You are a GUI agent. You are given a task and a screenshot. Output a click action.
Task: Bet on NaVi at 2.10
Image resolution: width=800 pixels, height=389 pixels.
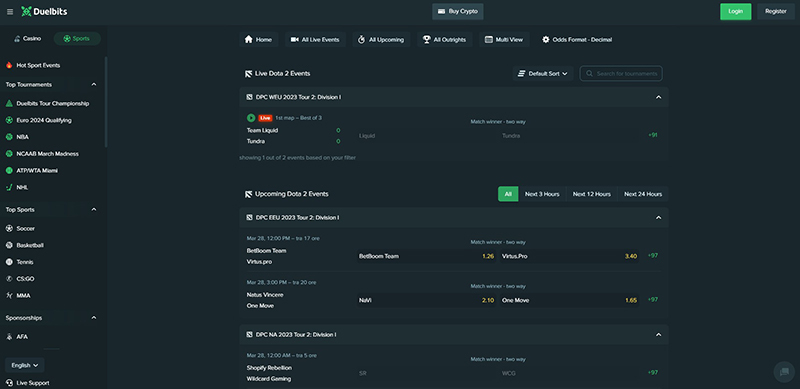click(x=427, y=300)
